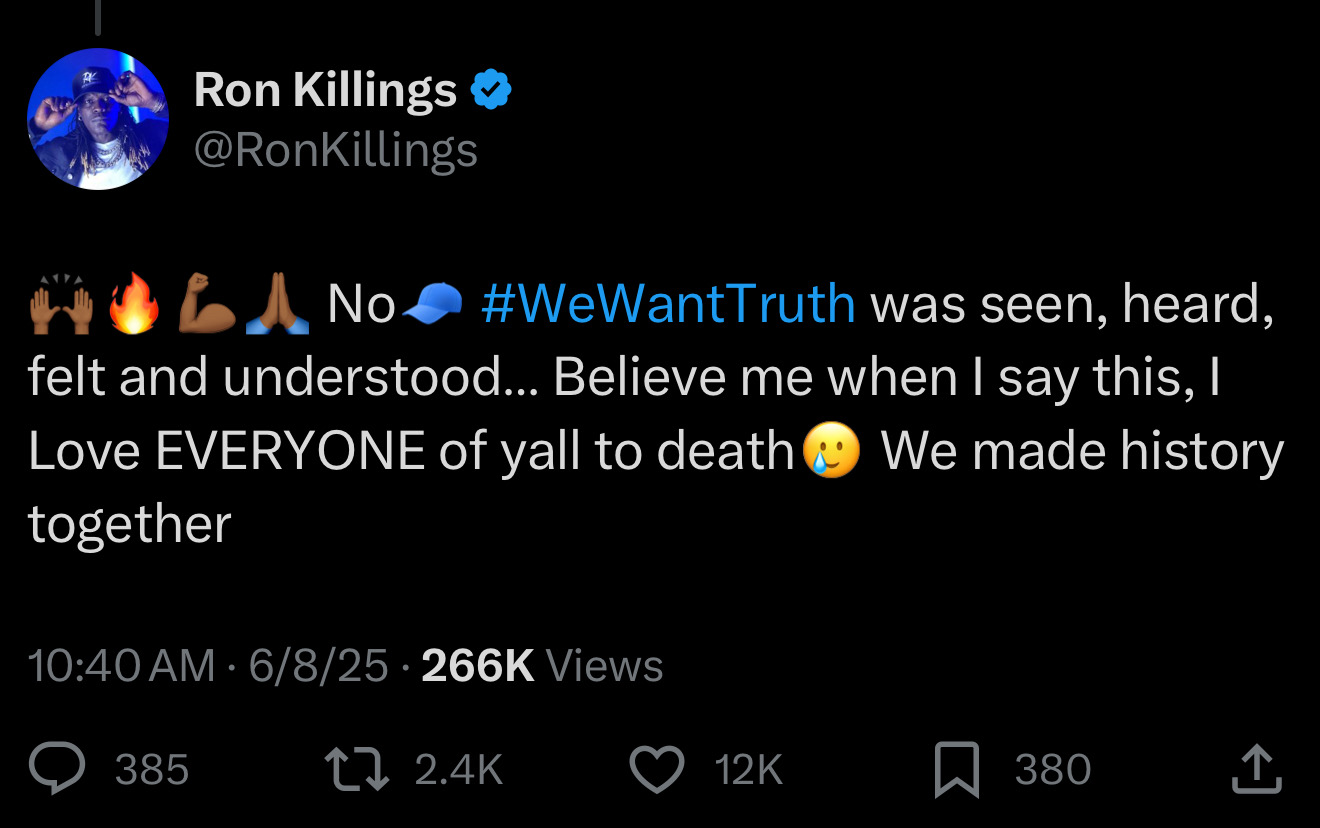The width and height of the screenshot is (1320, 828).
Task: Open the #WeWantTruth hashtag
Action: pyautogui.click(x=668, y=304)
